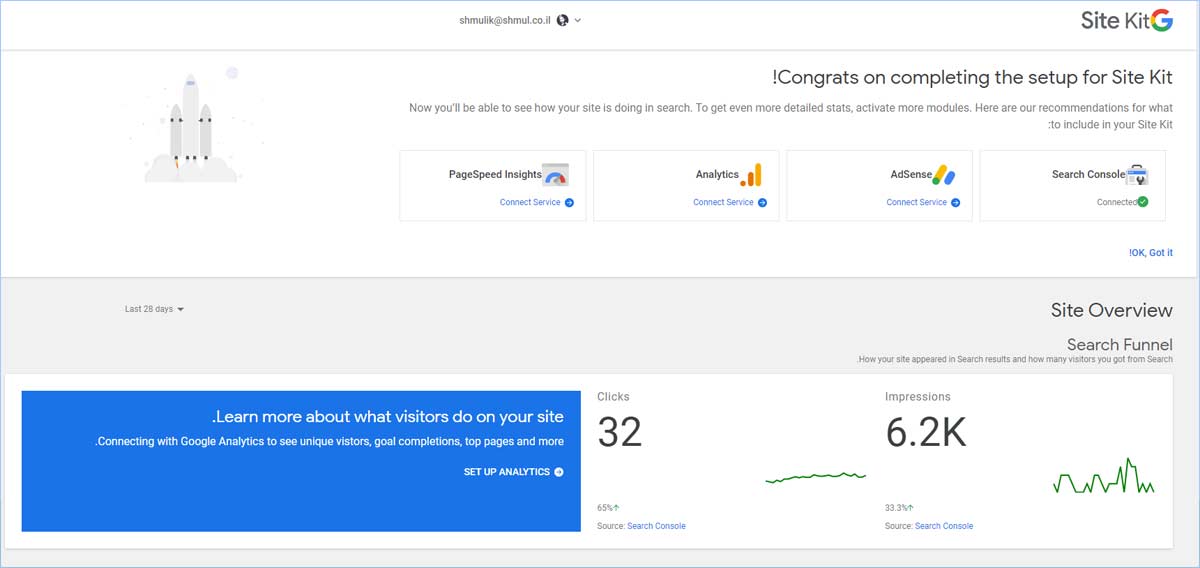The width and height of the screenshot is (1200, 568).
Task: Click the 65% change indicator
Action: pos(608,508)
